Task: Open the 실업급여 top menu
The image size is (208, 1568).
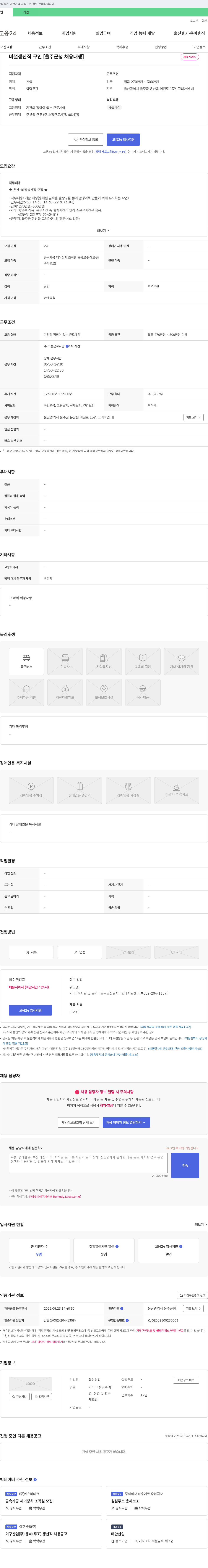Action: (103, 34)
